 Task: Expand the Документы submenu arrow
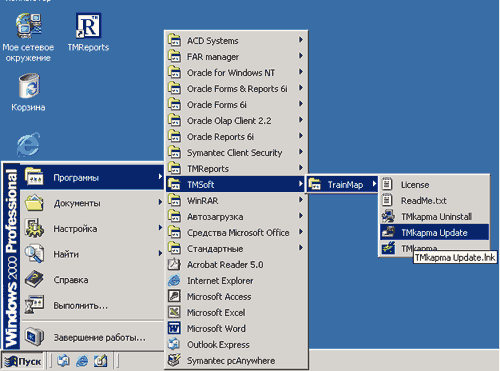[x=160, y=202]
